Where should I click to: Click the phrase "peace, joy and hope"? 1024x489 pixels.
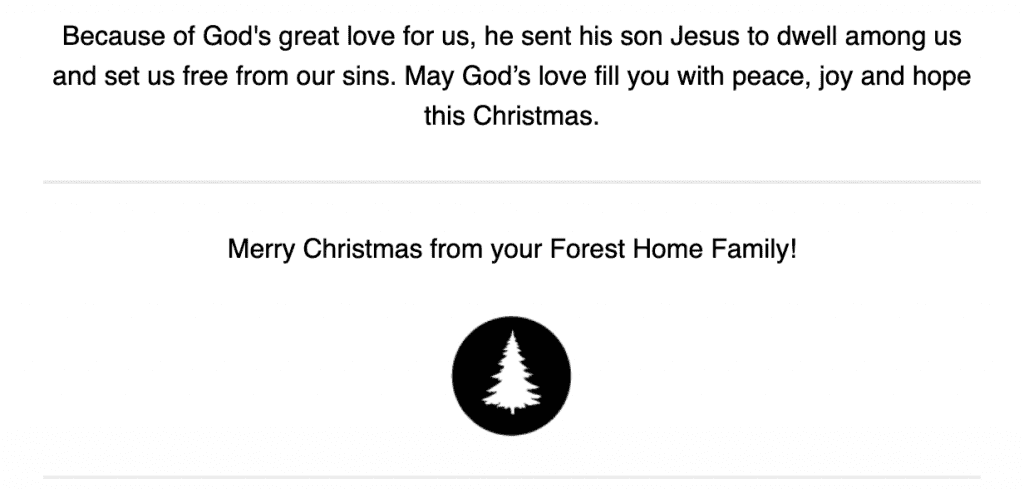click(x=851, y=76)
